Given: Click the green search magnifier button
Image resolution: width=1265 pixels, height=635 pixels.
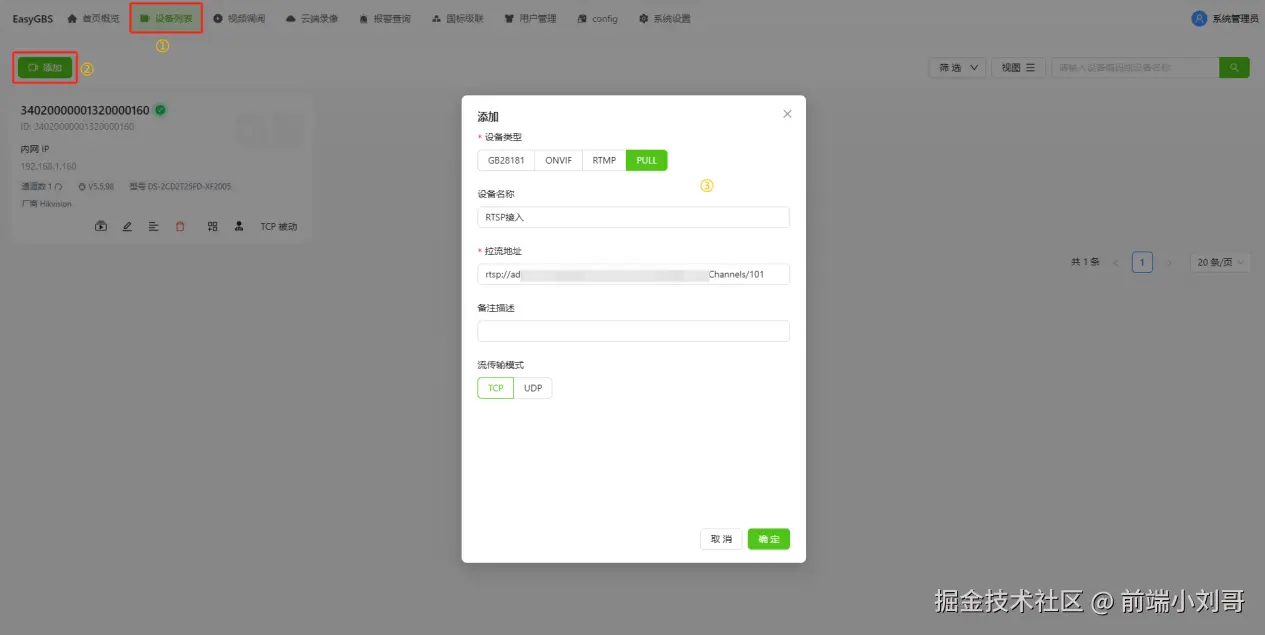Looking at the screenshot, I should tap(1234, 67).
